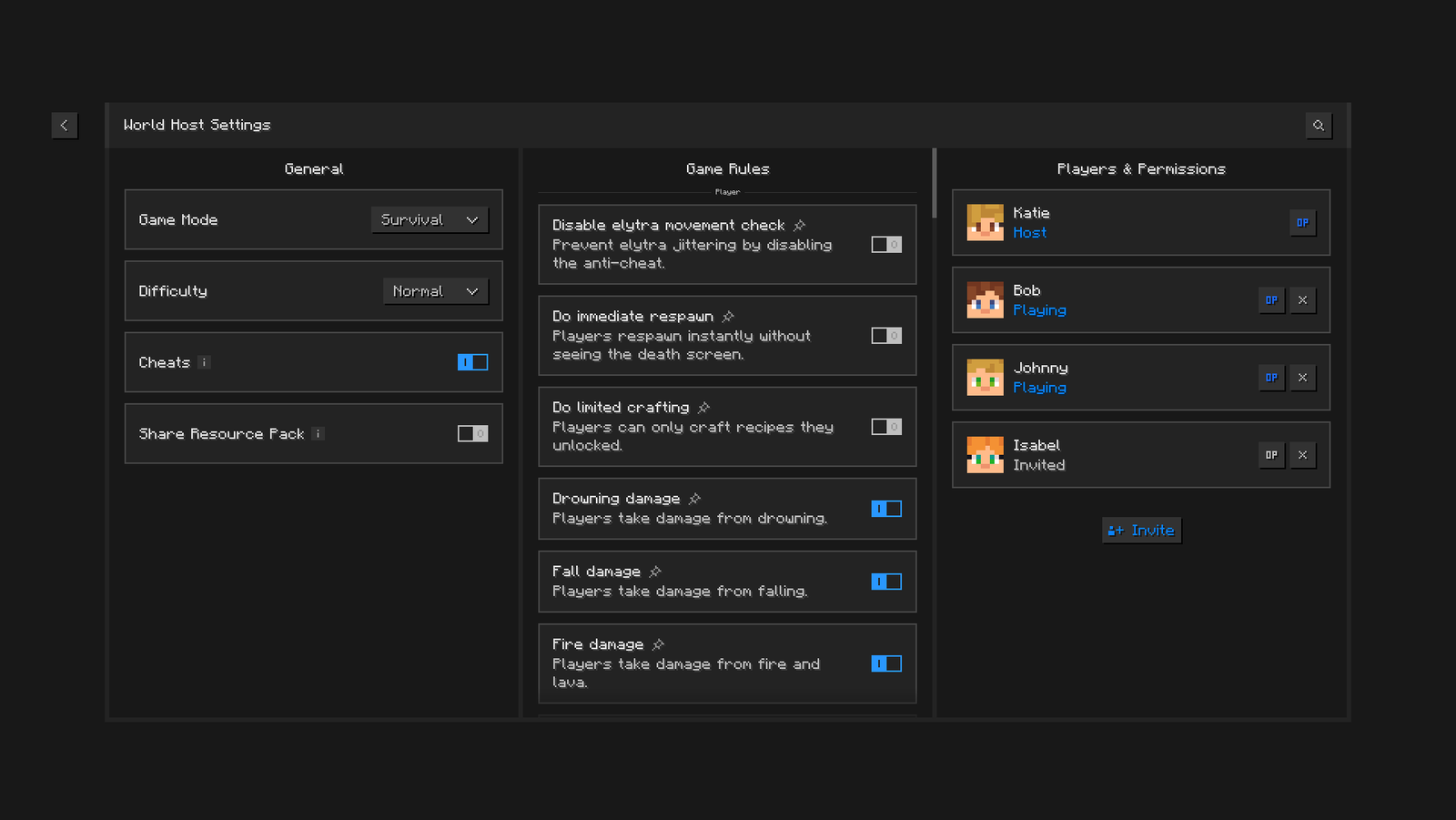The height and width of the screenshot is (820, 1456).
Task: Enable Do limited crafting toggle
Action: click(885, 427)
